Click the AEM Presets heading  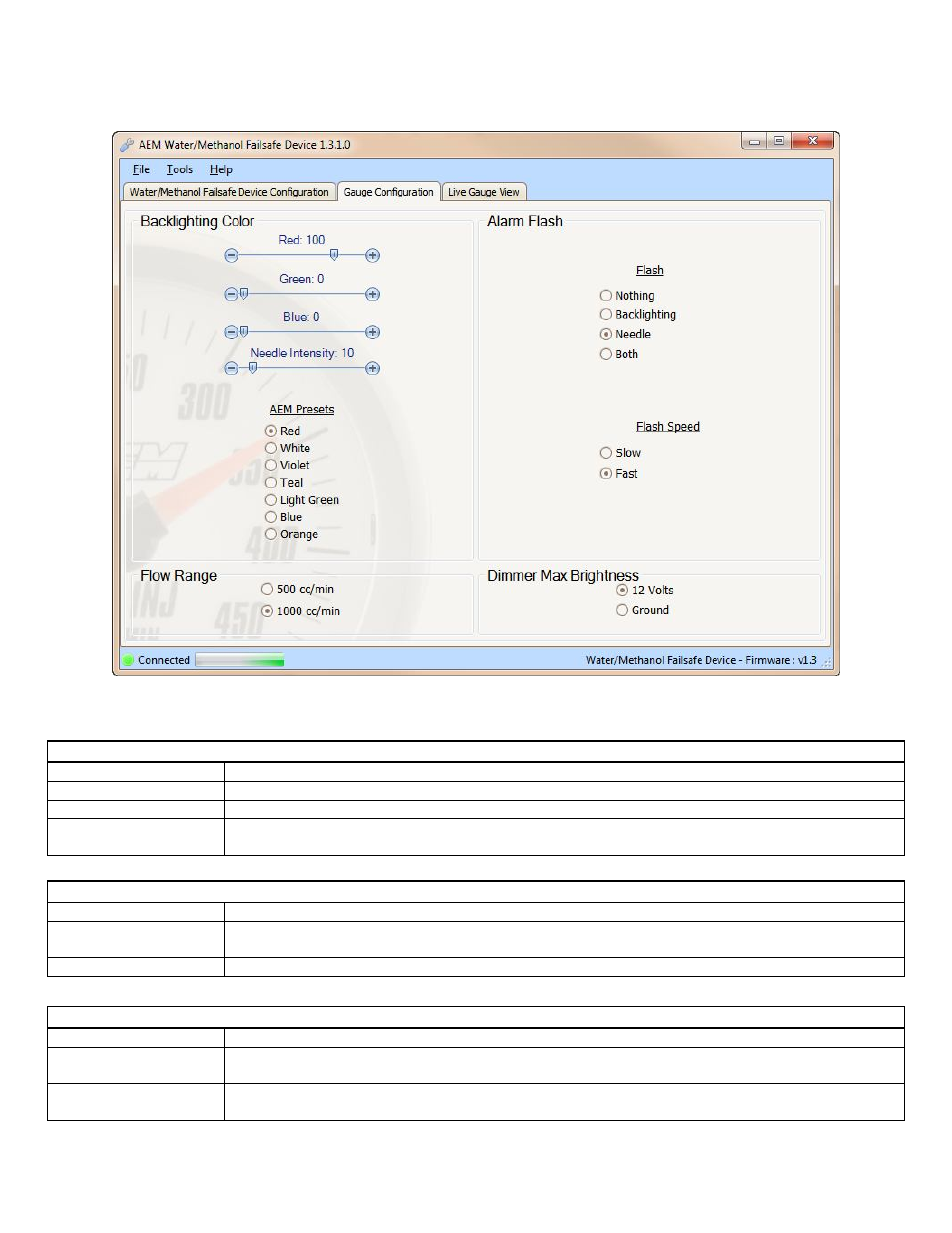pyautogui.click(x=302, y=409)
